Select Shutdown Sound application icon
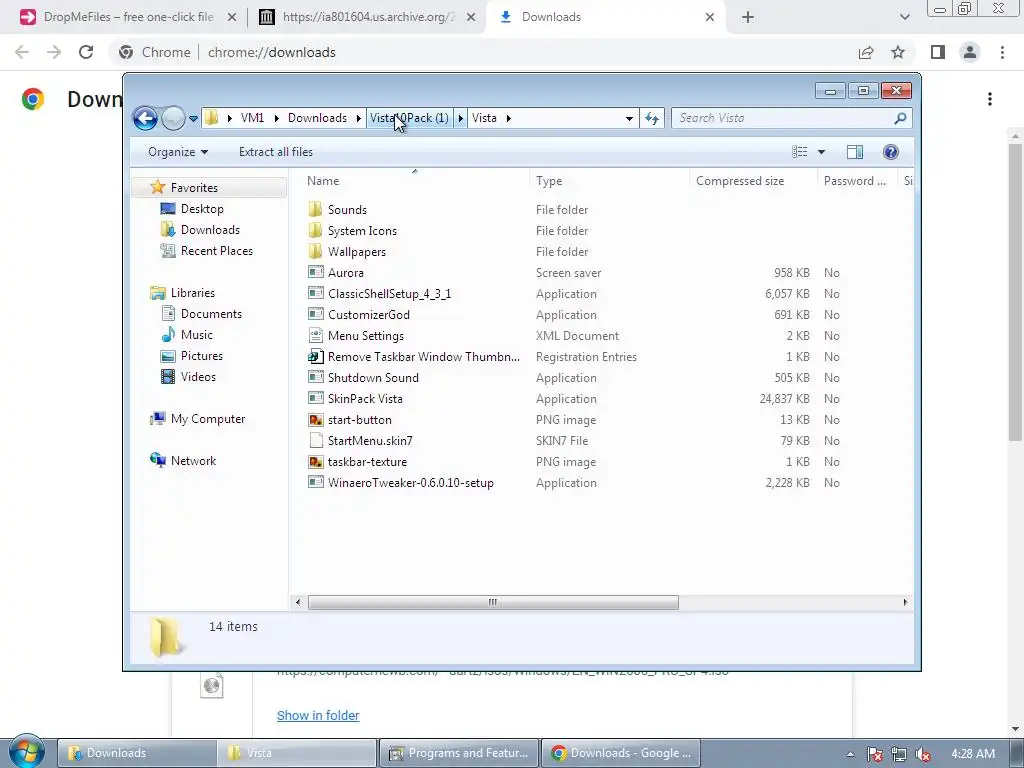 (x=315, y=377)
